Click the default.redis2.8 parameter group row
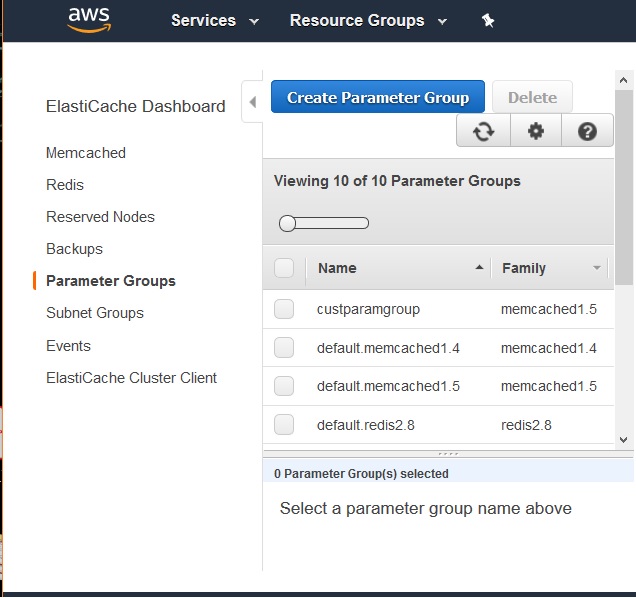Screen dimensions: 636x598 pos(366,425)
